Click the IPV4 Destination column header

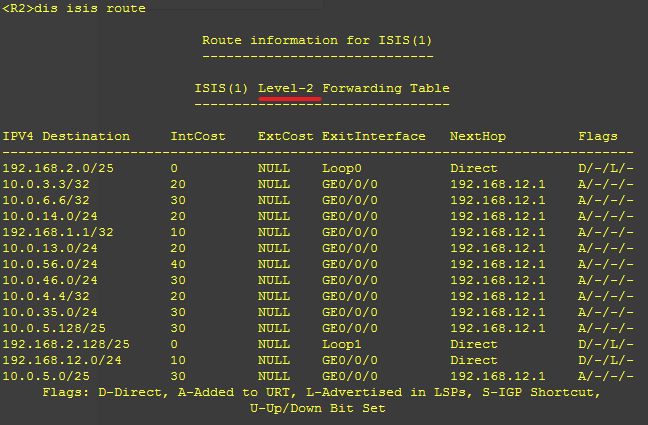(66, 136)
